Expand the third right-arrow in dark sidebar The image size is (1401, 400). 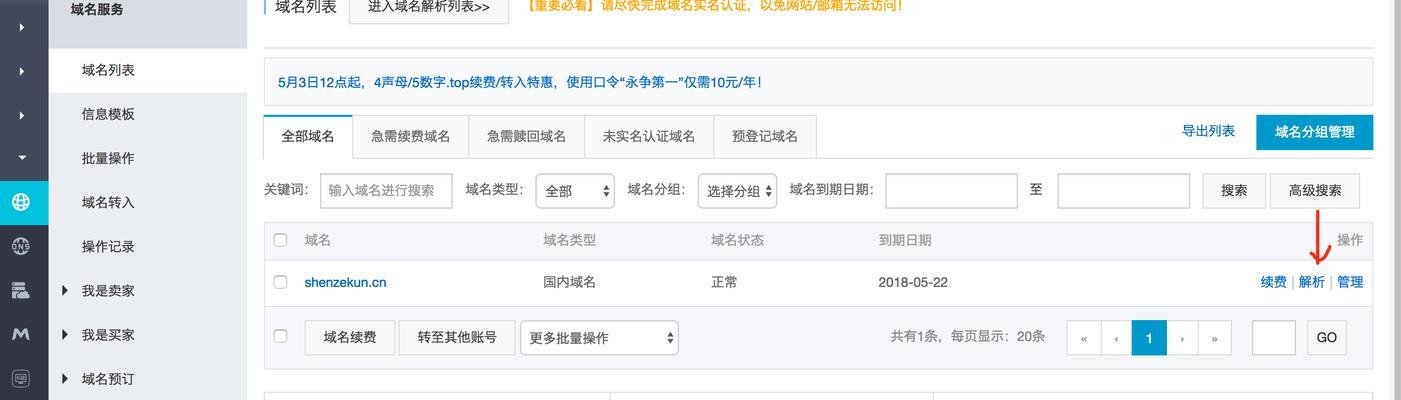(22, 115)
